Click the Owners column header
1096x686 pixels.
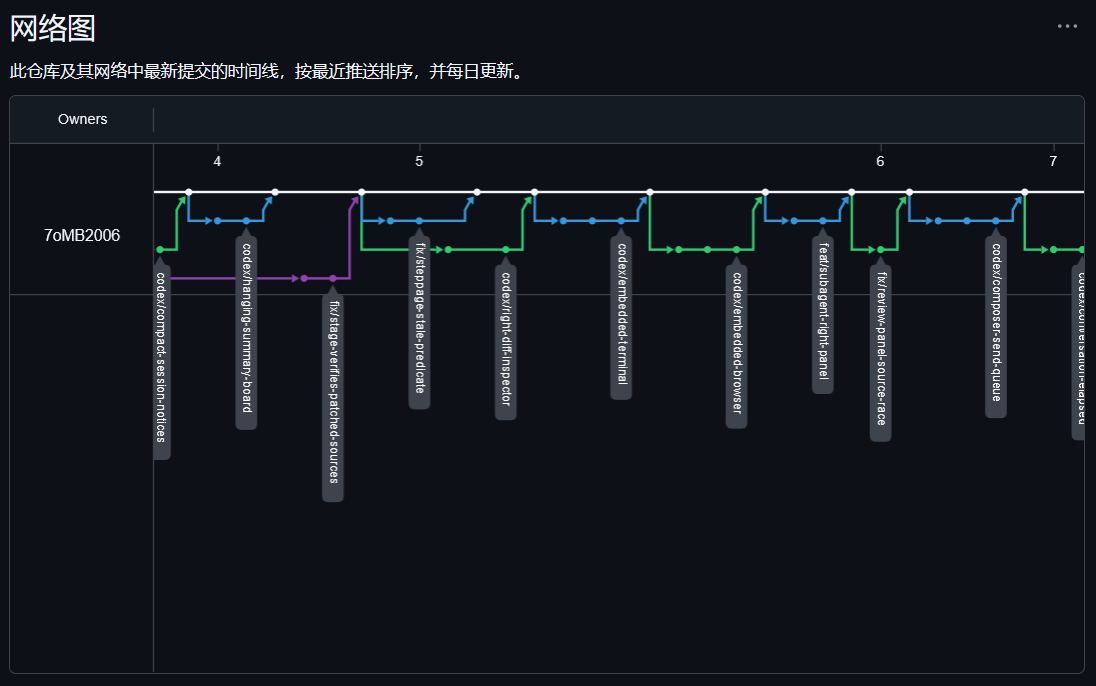click(x=82, y=120)
